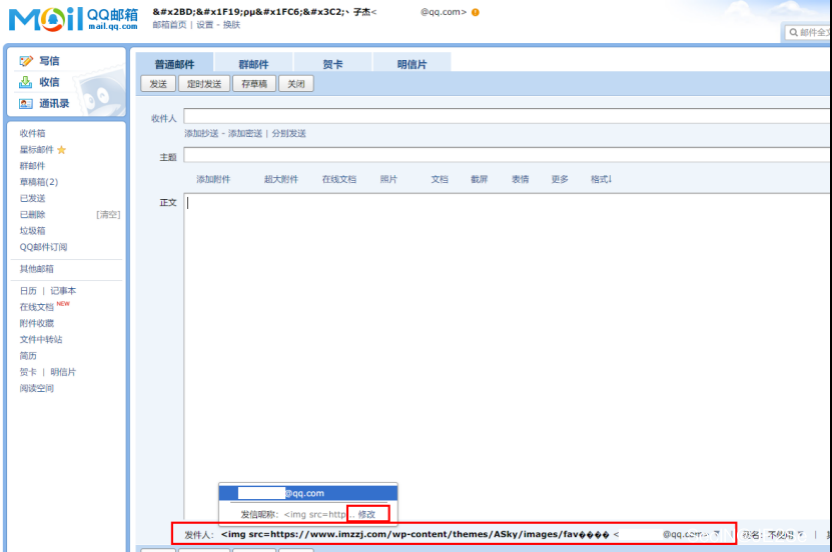Click 邮箱首页 mailbox home link
Screen dimensions: 832x552
[x=169, y=25]
